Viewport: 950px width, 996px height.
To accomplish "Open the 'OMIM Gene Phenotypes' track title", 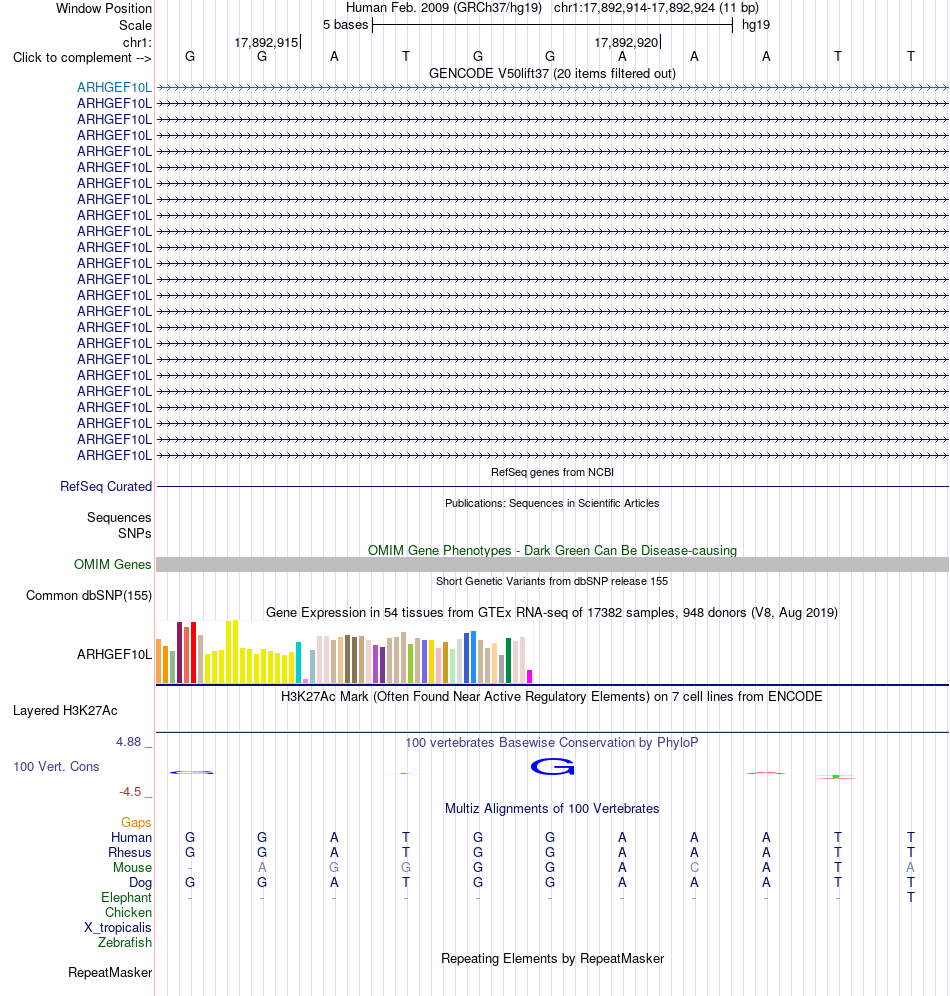I will tap(552, 551).
